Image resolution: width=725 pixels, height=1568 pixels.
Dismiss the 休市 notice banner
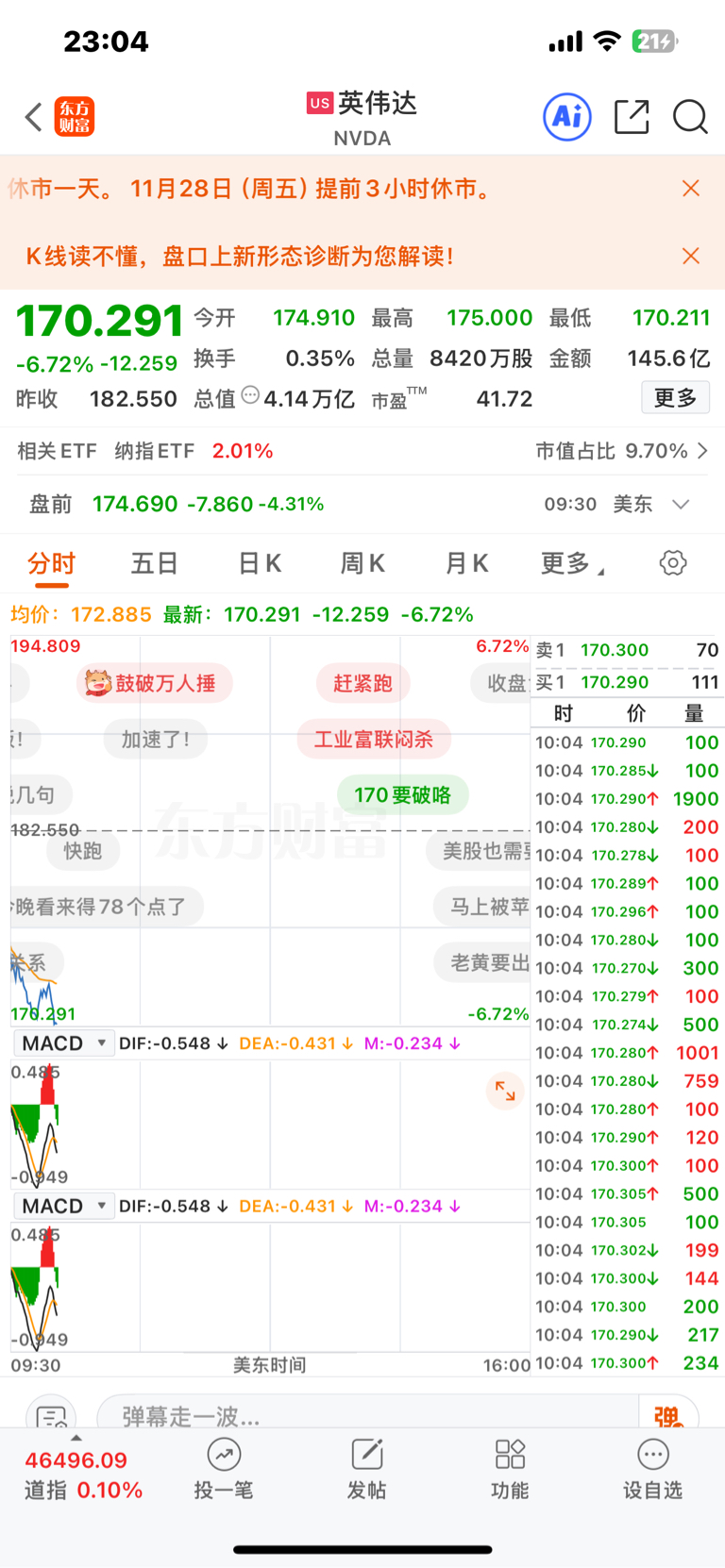[691, 189]
